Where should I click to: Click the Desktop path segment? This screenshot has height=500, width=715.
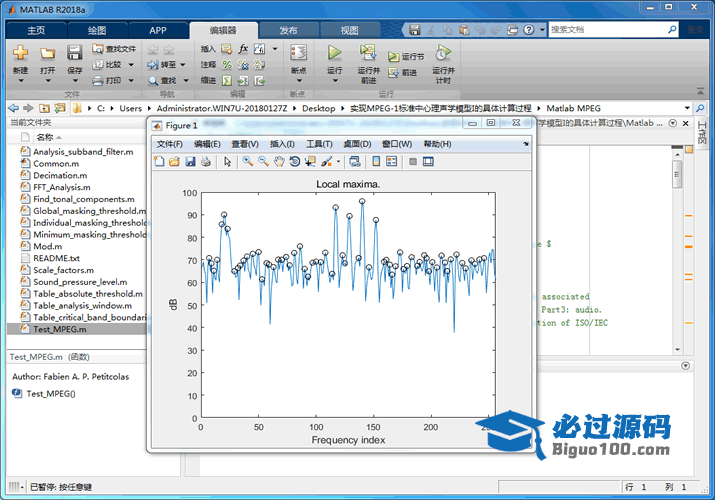coord(318,108)
